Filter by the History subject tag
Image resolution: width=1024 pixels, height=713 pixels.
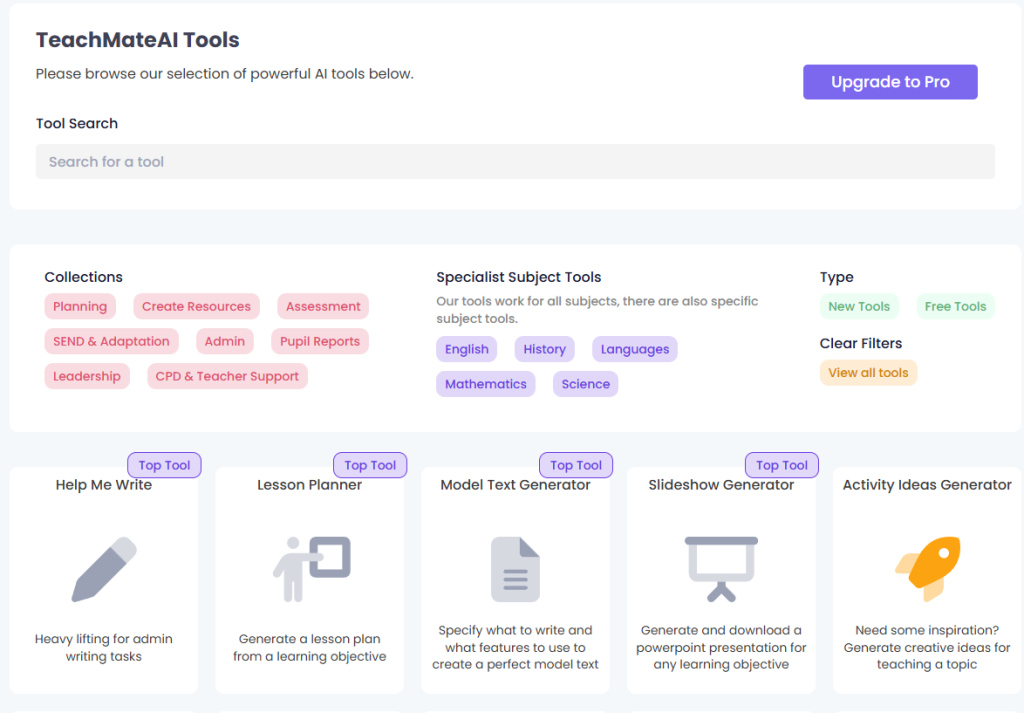tap(544, 348)
